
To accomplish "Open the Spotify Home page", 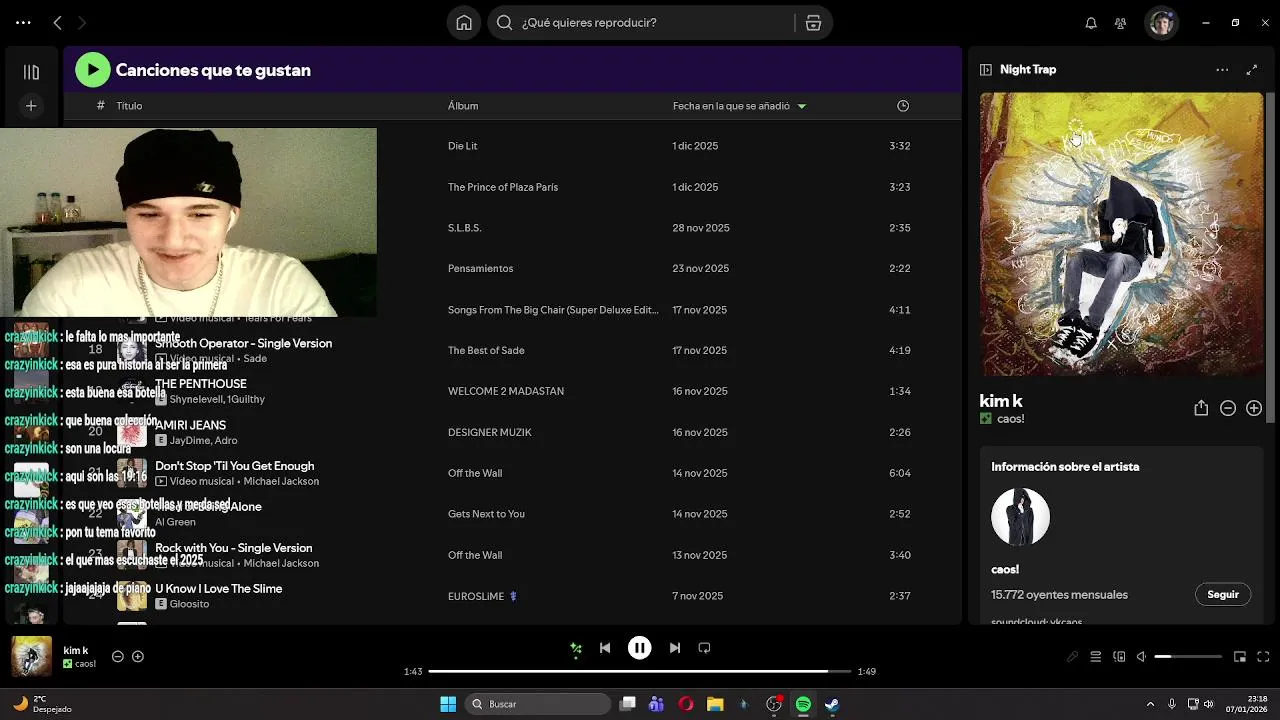I will (x=464, y=23).
